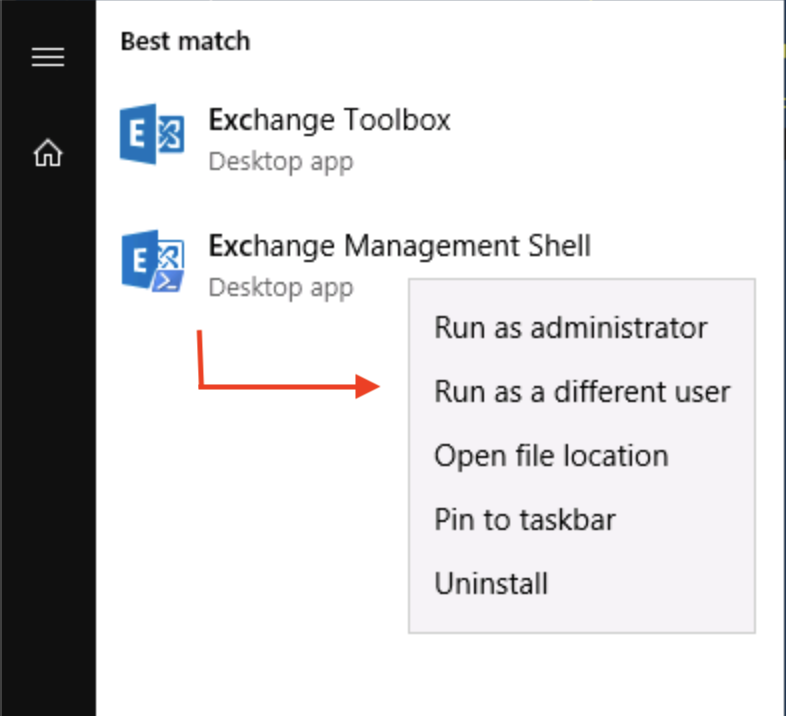786x716 pixels.
Task: Click empty dark sidebar area below Home
Action: coord(48,426)
